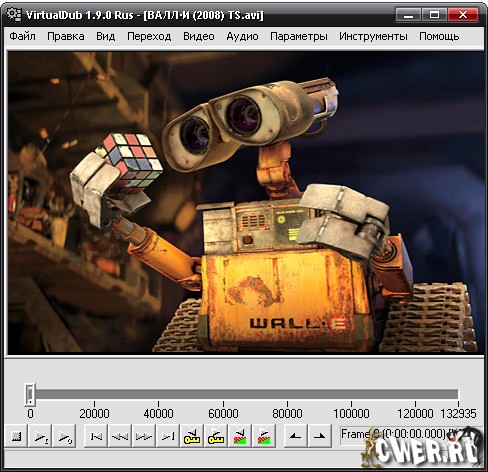Jump to the start of video
The width and height of the screenshot is (488, 472).
(x=96, y=436)
